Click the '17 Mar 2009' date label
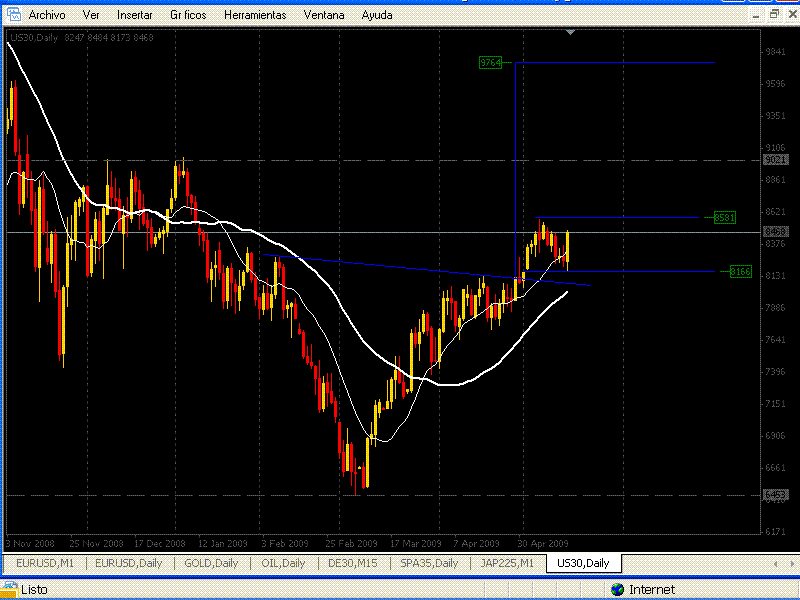The height and width of the screenshot is (600, 800). click(x=415, y=543)
